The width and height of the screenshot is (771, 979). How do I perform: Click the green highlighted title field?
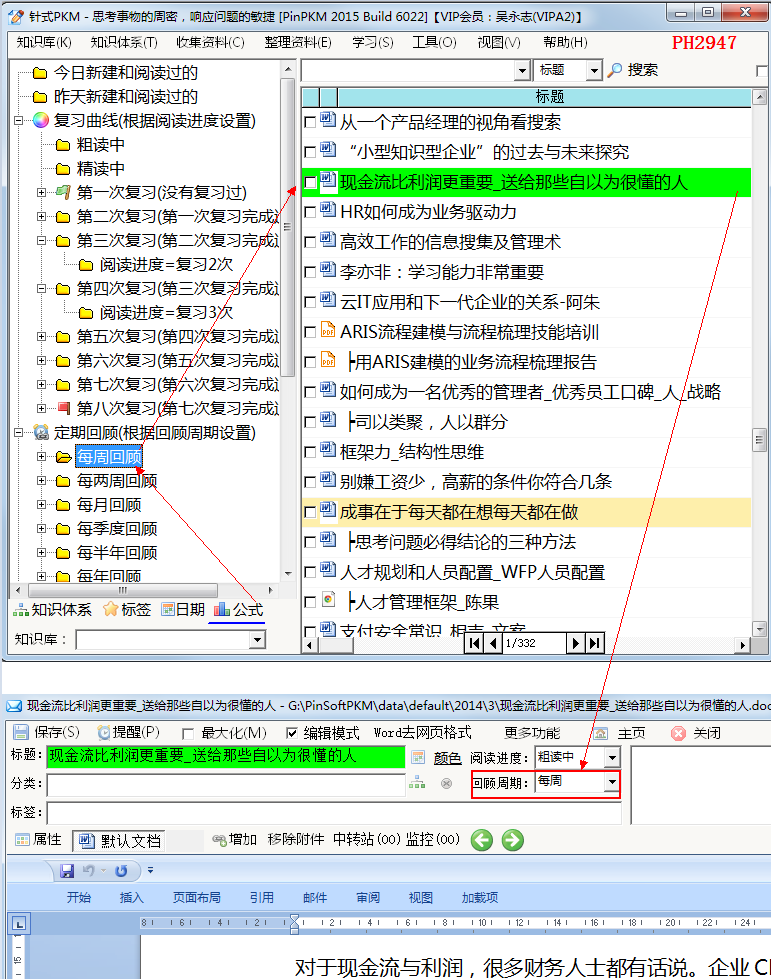point(226,757)
